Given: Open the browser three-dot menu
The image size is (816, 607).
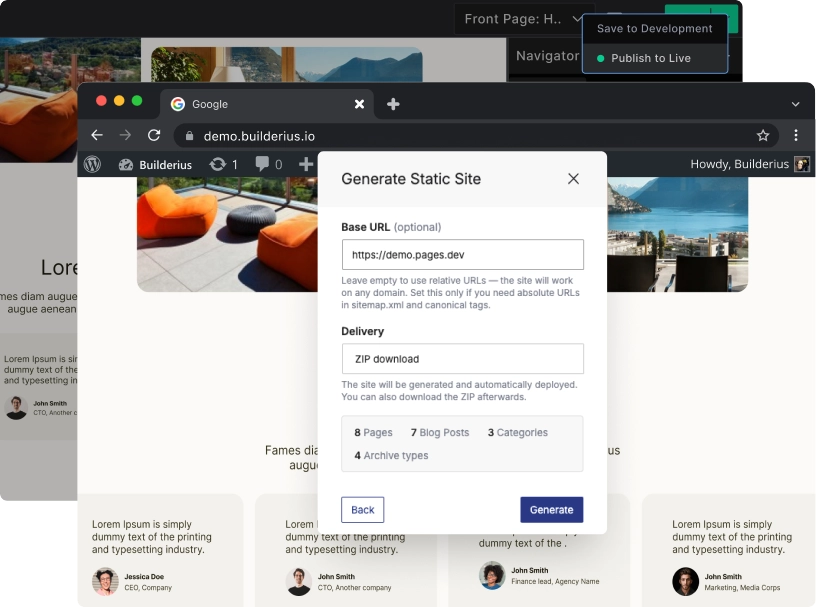Looking at the screenshot, I should point(796,135).
